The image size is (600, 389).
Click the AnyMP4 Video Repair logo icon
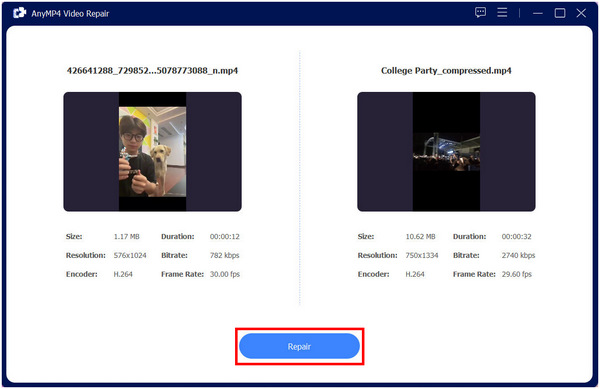(19, 13)
